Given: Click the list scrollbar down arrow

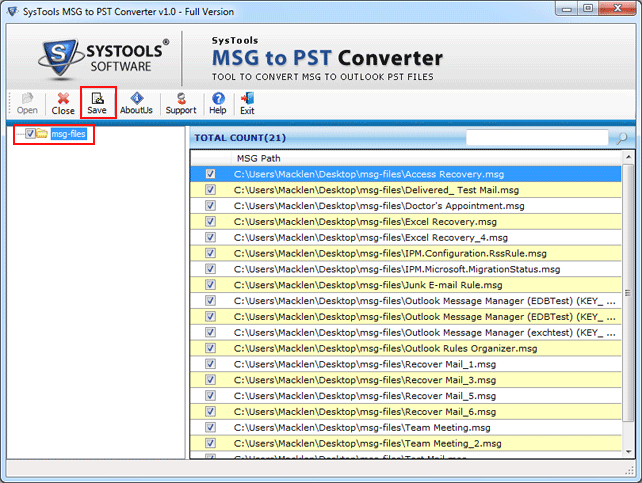Looking at the screenshot, I should (x=628, y=452).
